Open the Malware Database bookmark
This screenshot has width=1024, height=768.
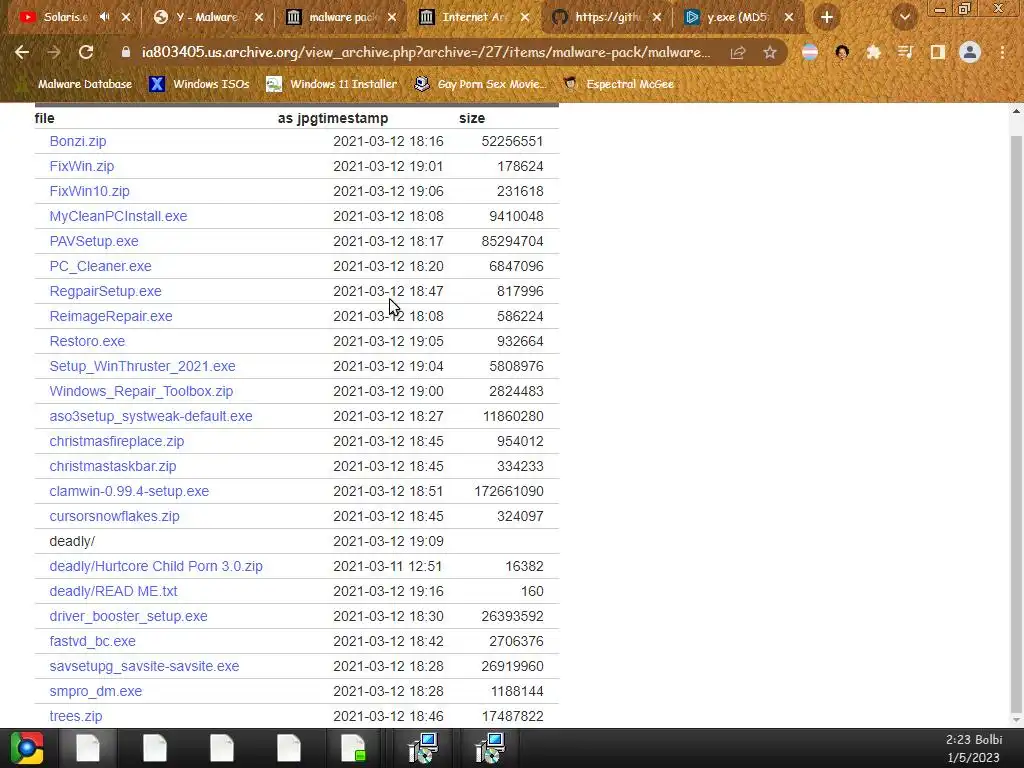(77, 84)
